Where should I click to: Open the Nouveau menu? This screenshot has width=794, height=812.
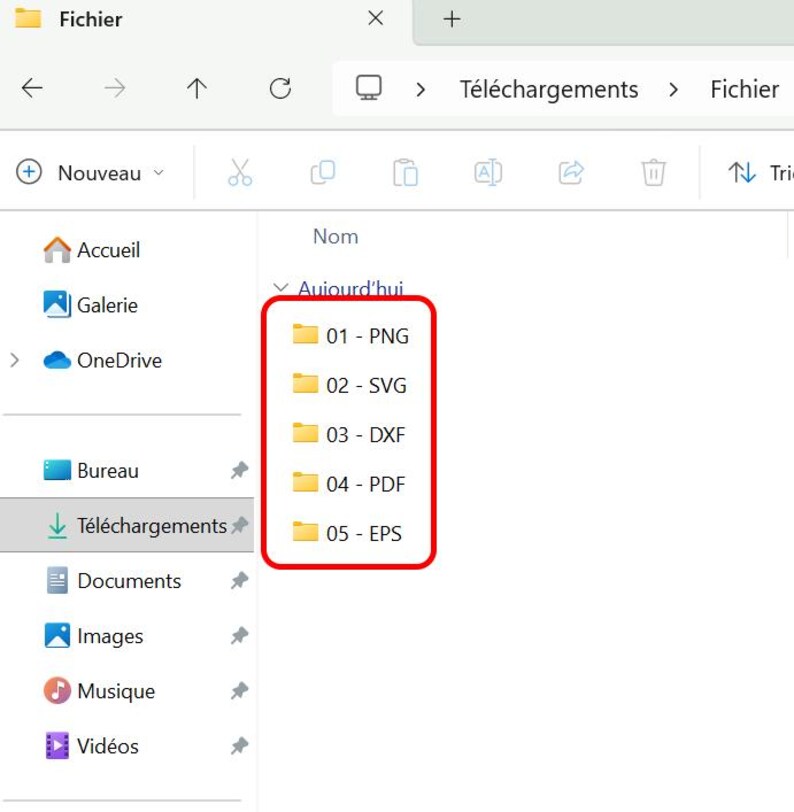click(x=91, y=172)
